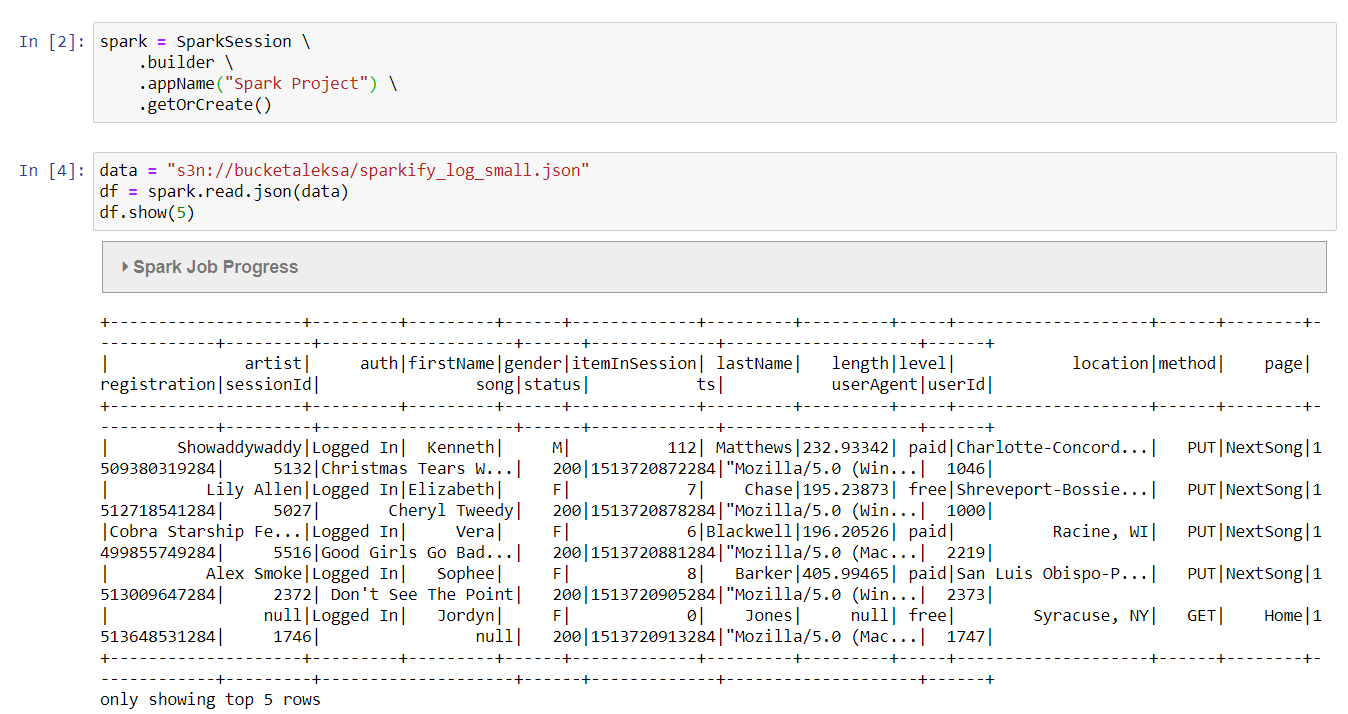The width and height of the screenshot is (1348, 714).
Task: Click the lastName value Blackwell
Action: [x=749, y=532]
